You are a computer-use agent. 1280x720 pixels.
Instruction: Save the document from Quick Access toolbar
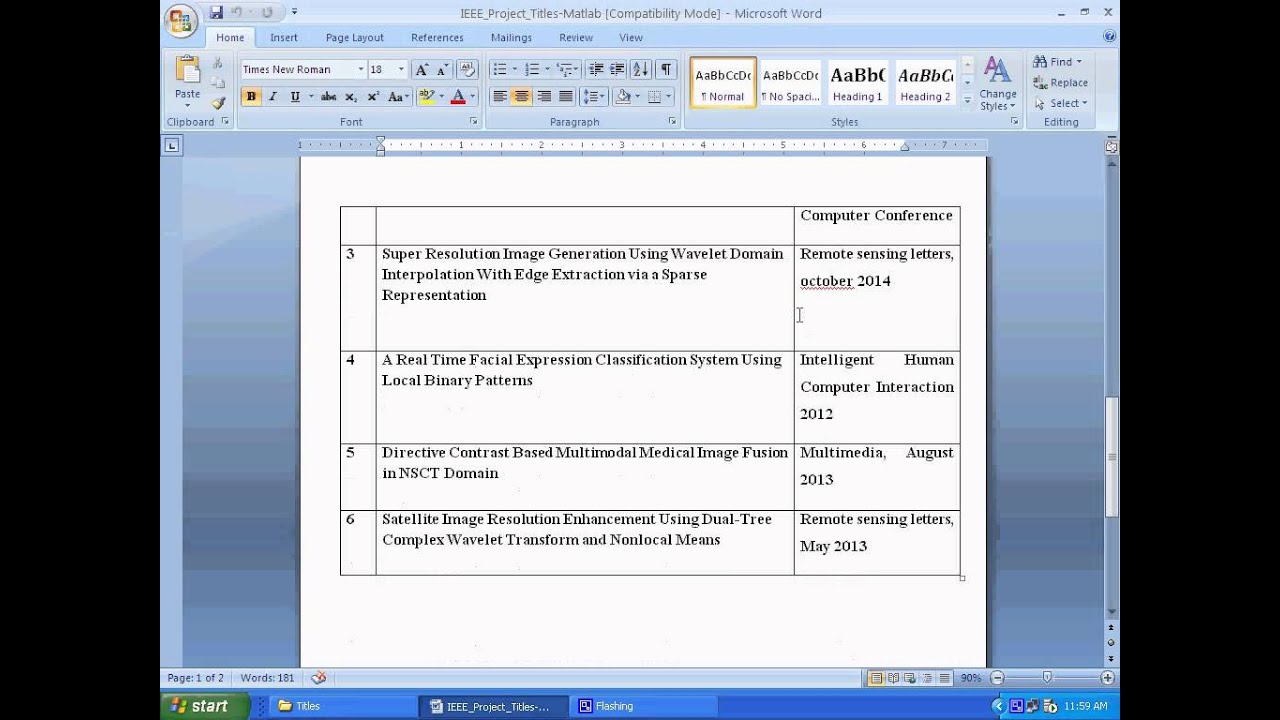216,13
